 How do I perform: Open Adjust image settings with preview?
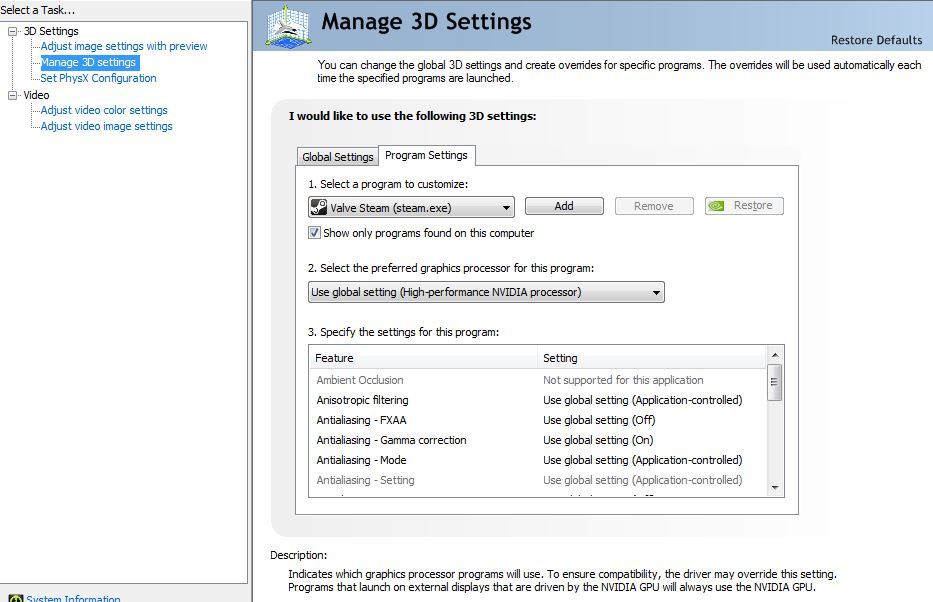pyautogui.click(x=124, y=46)
